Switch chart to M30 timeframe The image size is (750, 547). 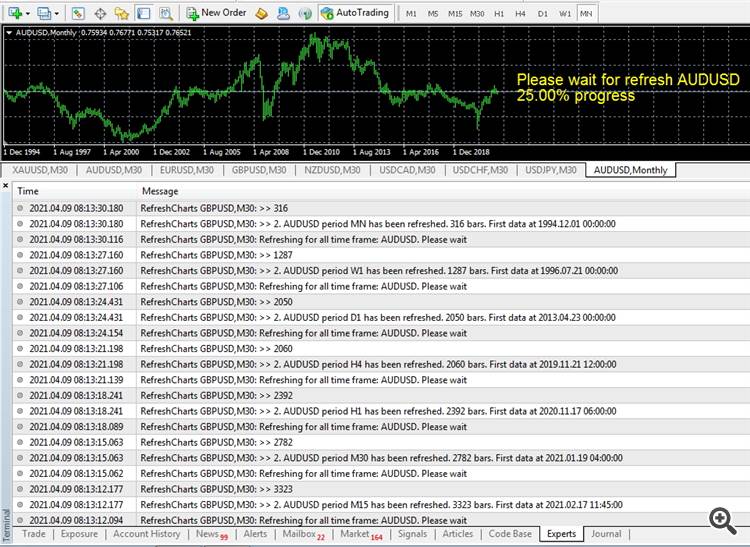(477, 13)
